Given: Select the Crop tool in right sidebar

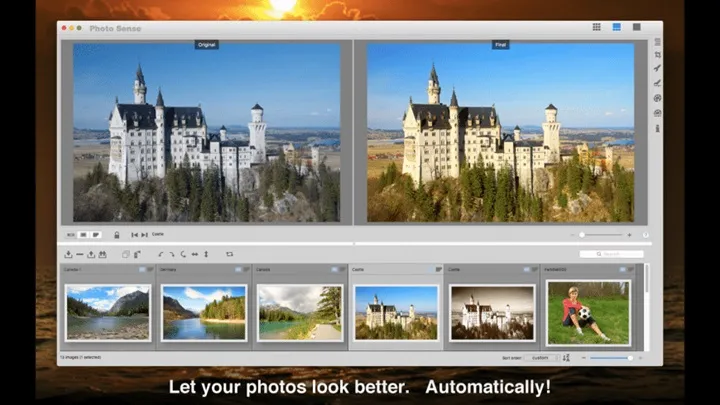Looking at the screenshot, I should tap(657, 55).
